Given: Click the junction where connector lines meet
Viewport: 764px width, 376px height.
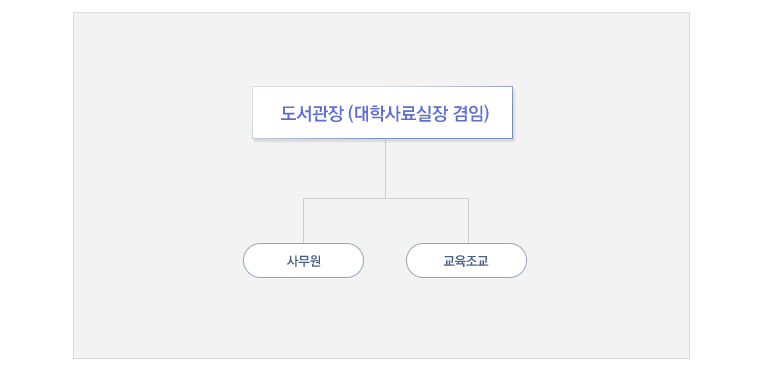Looking at the screenshot, I should [385, 198].
